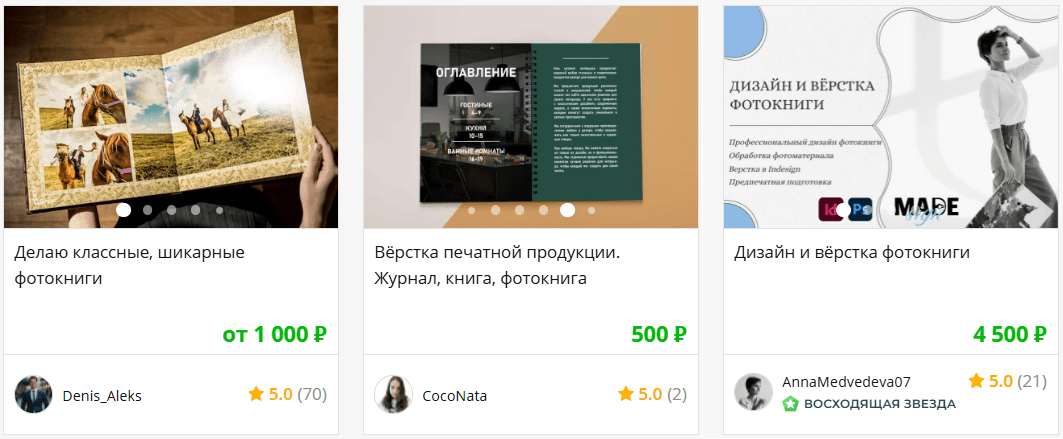Open Дизайн и вёрстка фотокниги listing title
Screen dimensions: 1063x439
tap(852, 253)
